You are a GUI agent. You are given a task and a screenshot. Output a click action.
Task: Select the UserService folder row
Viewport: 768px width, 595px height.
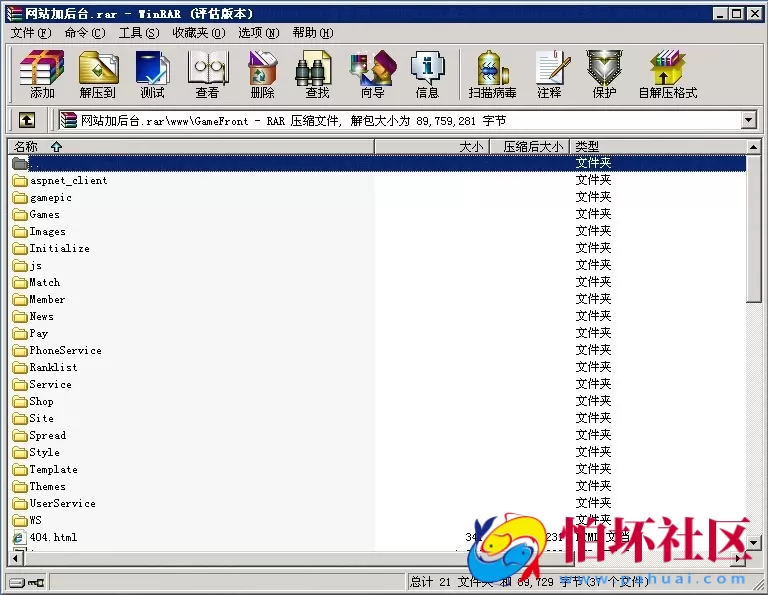(377, 503)
